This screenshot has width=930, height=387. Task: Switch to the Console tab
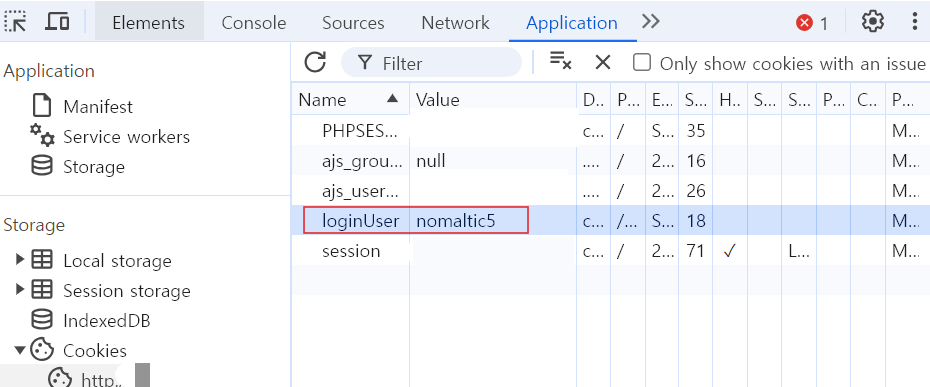pyautogui.click(x=254, y=23)
